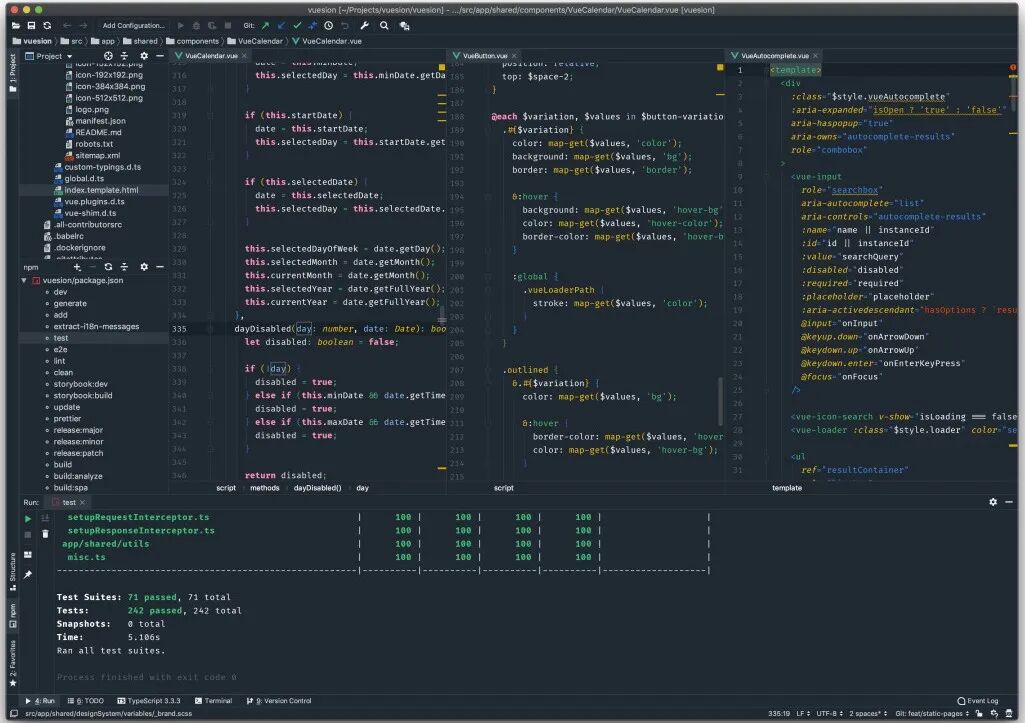Toggle the 1: Project side tool window
The image size is (1025, 723).
pos(12,73)
